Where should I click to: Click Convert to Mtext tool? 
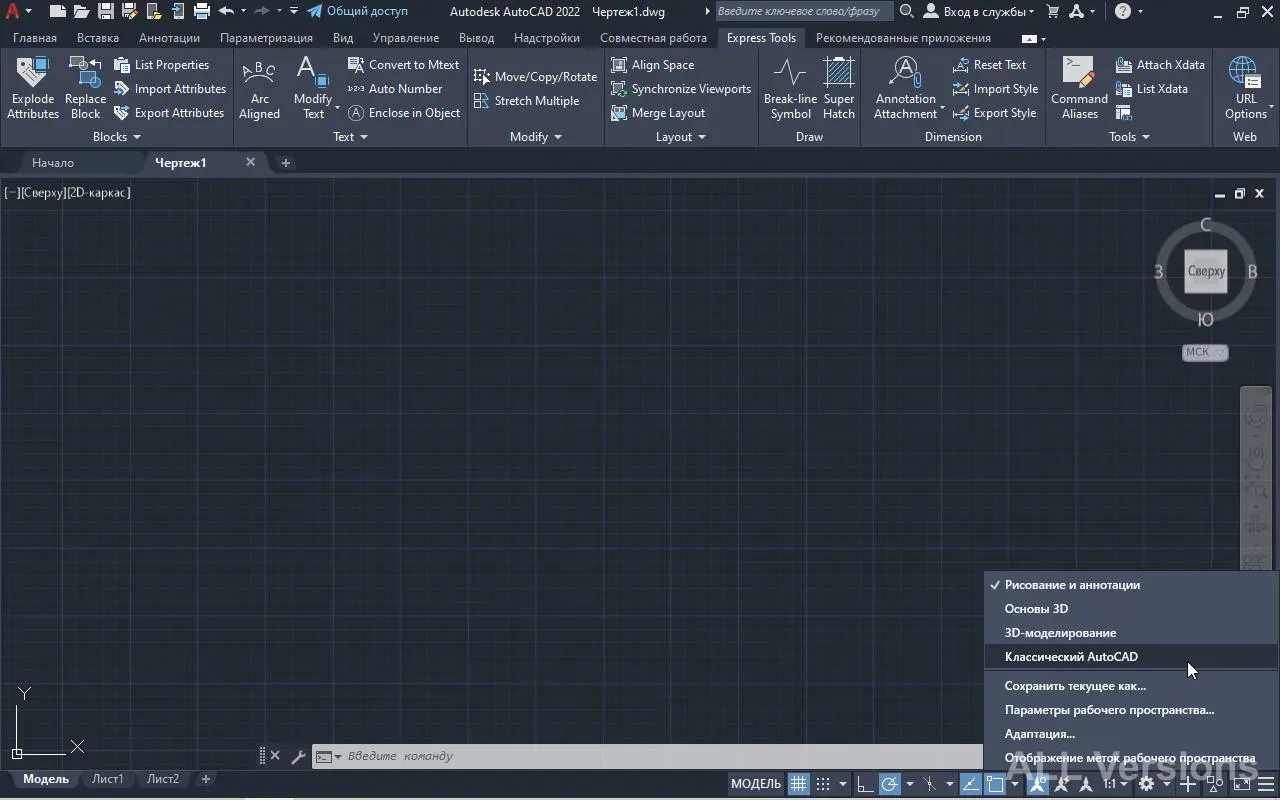pyautogui.click(x=404, y=65)
